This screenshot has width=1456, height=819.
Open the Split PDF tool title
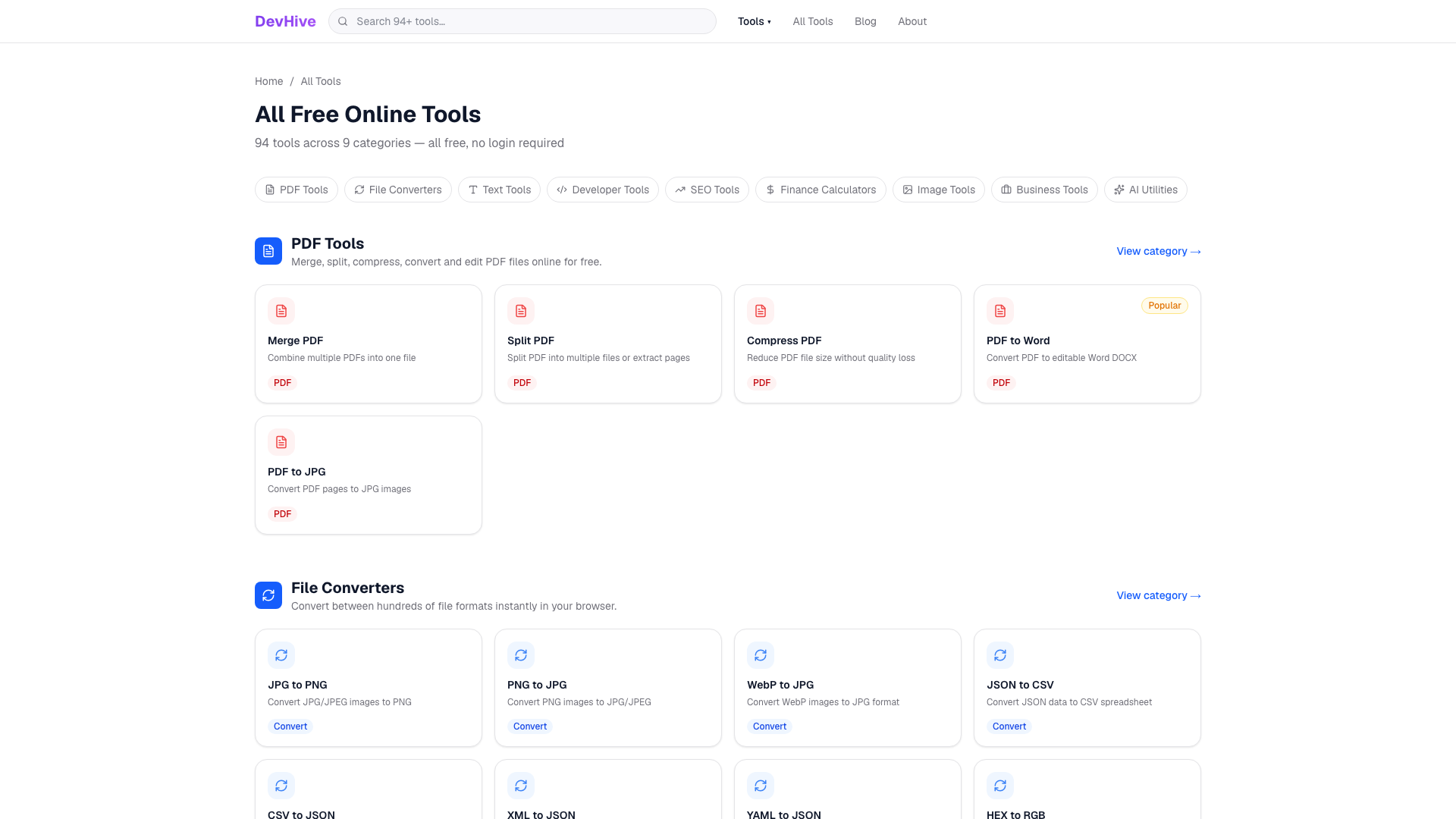click(531, 340)
